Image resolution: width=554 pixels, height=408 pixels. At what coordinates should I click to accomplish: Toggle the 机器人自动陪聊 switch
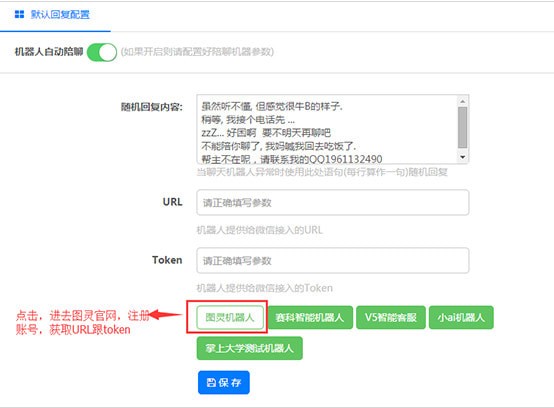point(102,52)
